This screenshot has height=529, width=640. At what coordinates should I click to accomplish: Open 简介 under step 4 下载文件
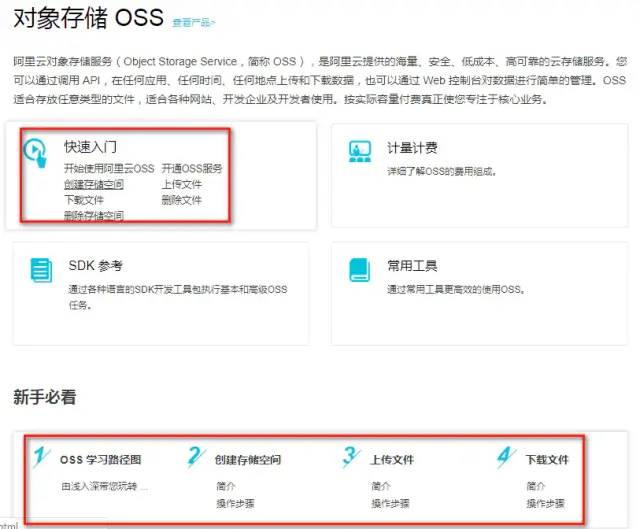[536, 486]
